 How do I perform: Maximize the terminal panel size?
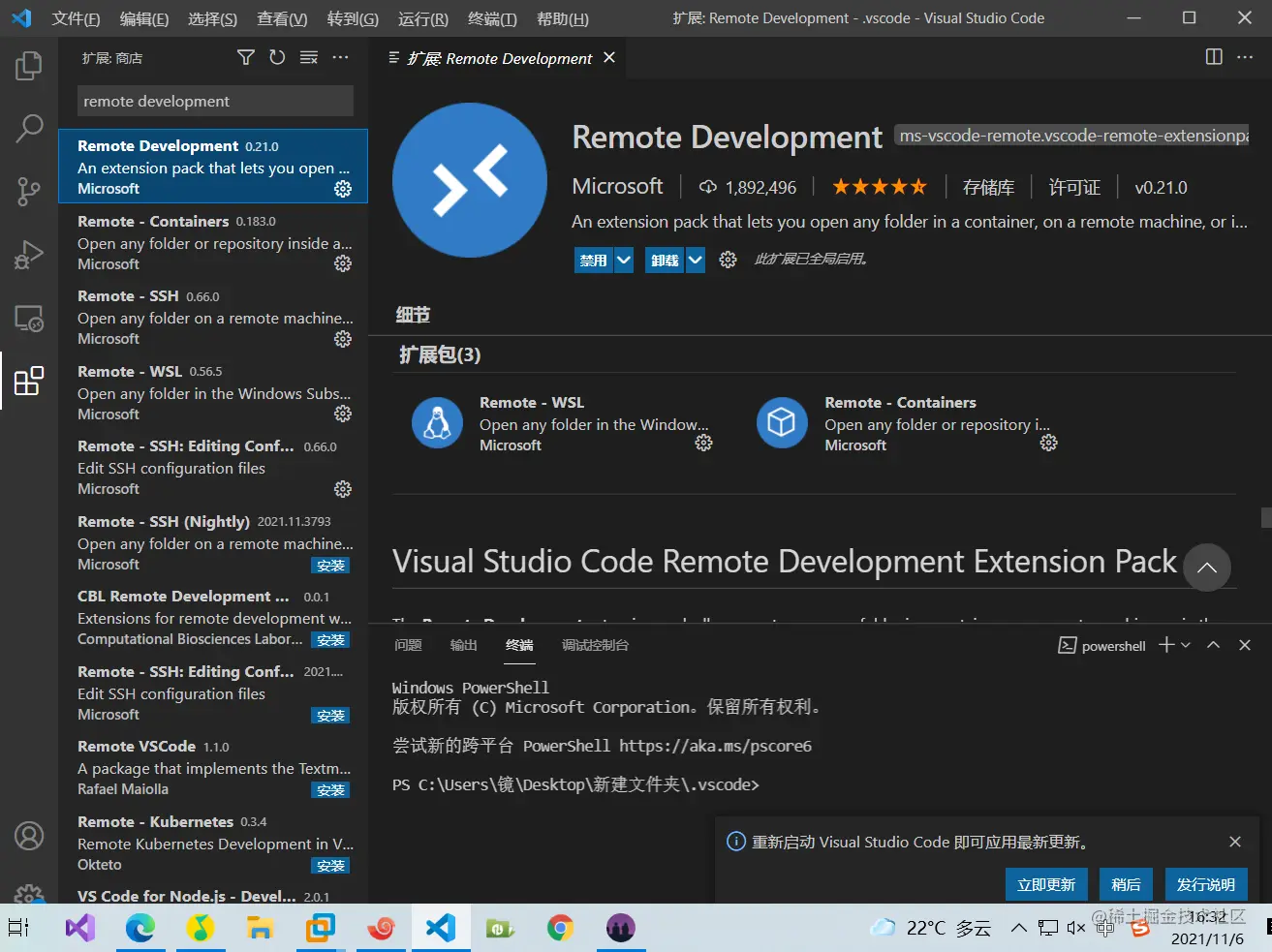pos(1213,645)
